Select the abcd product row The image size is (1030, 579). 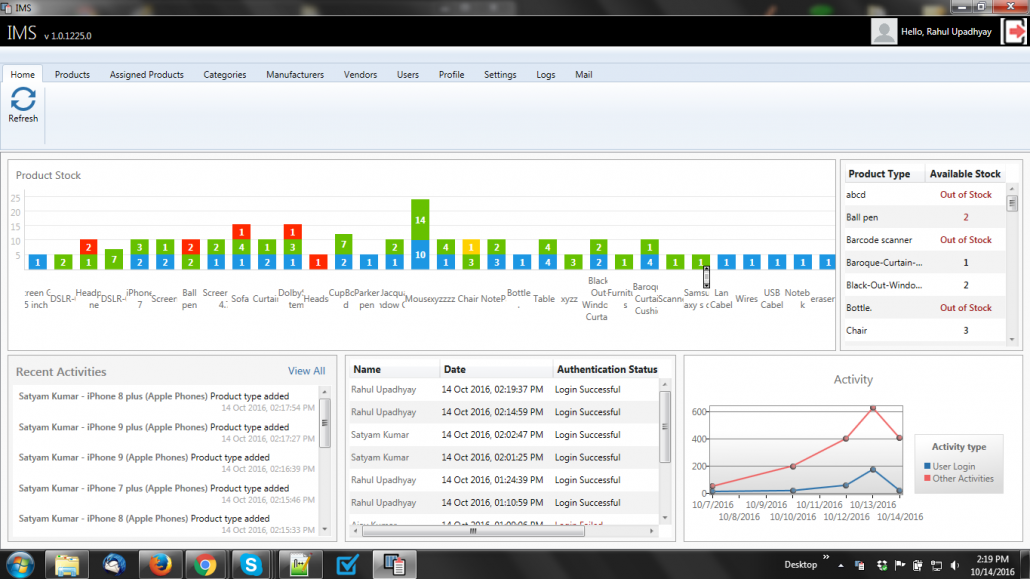click(x=924, y=195)
